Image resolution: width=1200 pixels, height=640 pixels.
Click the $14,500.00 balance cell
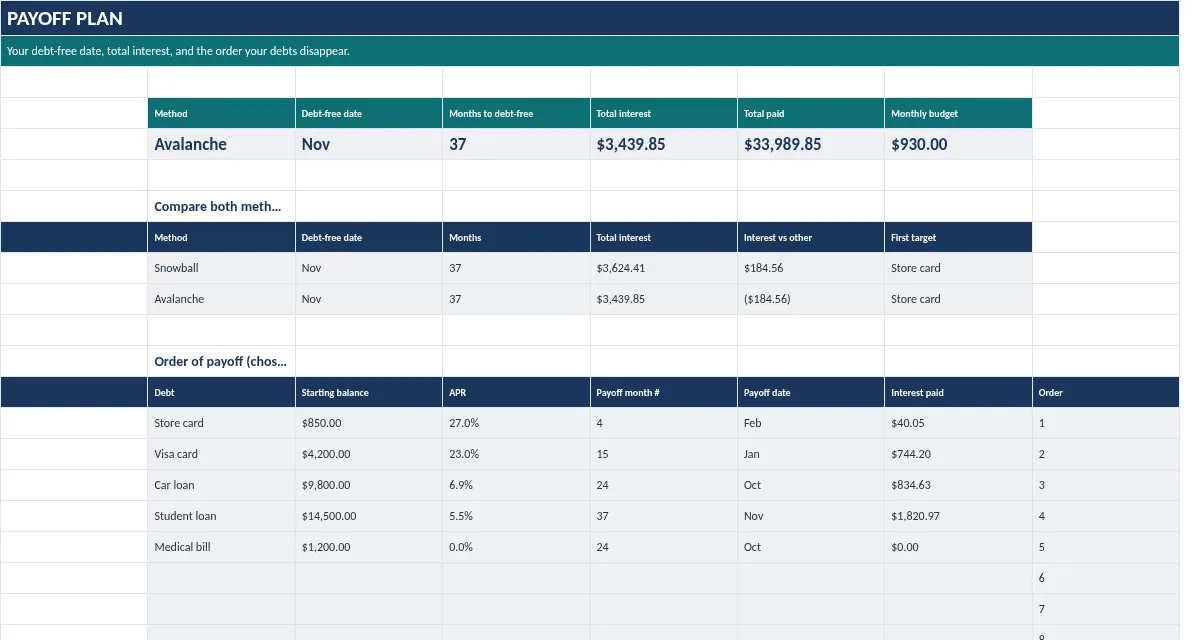pos(368,516)
